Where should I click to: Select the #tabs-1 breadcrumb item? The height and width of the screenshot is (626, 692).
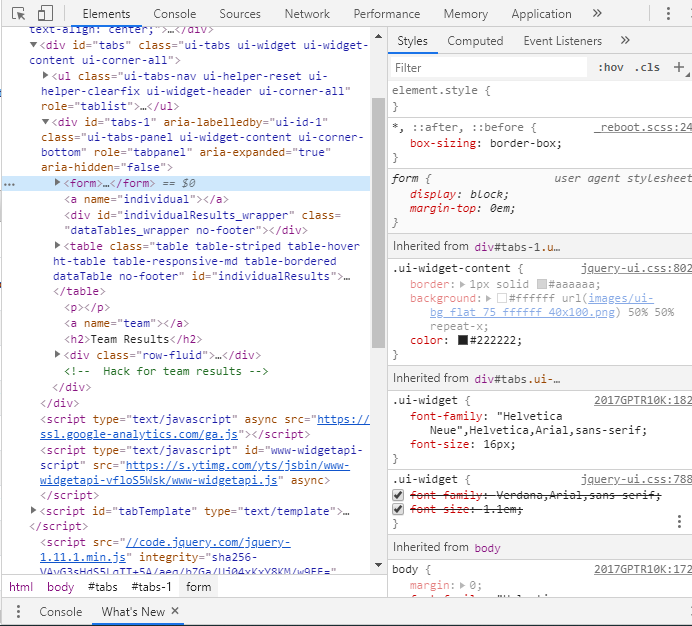click(151, 587)
